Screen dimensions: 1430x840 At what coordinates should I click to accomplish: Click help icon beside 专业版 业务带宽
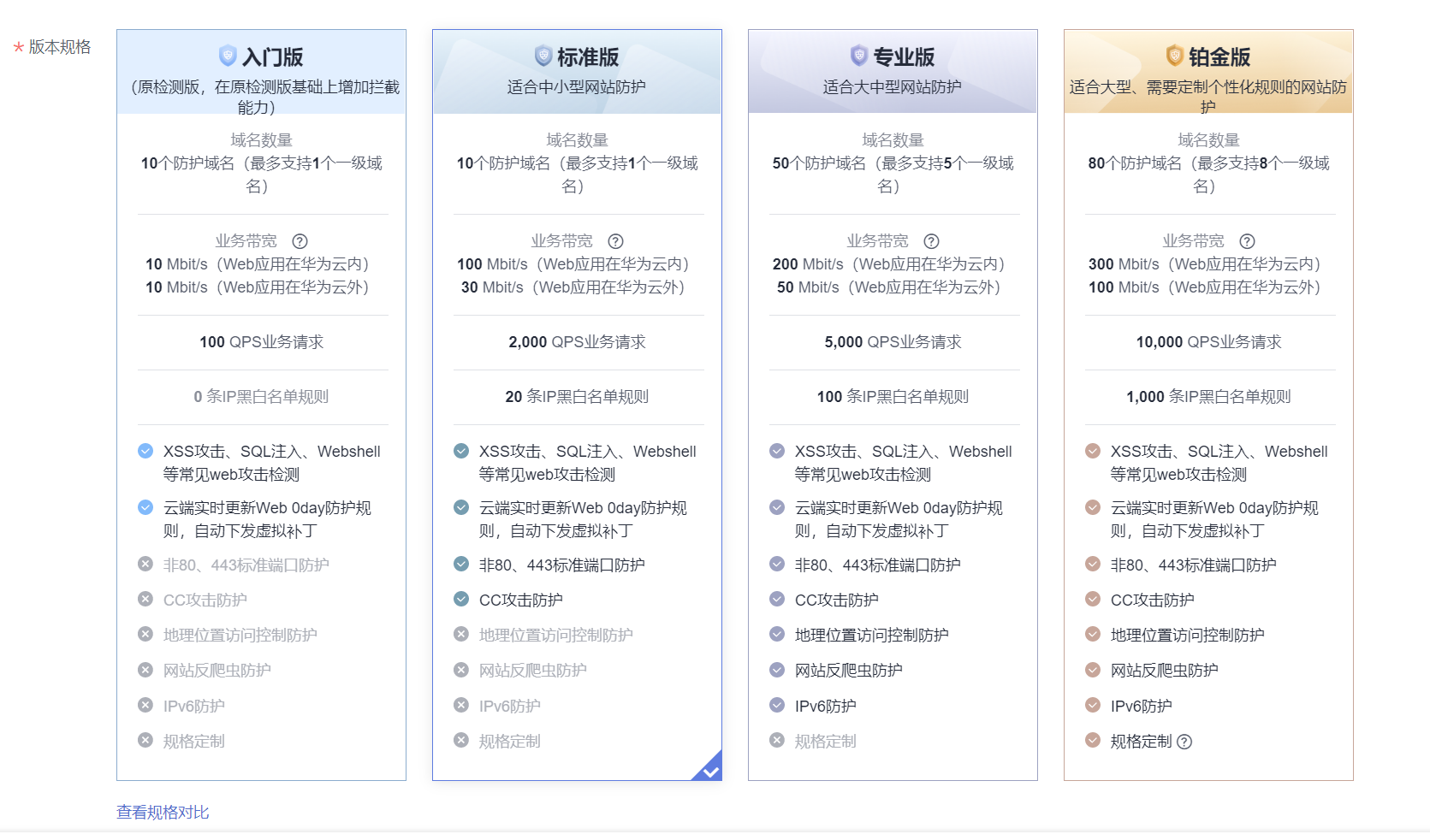click(931, 241)
